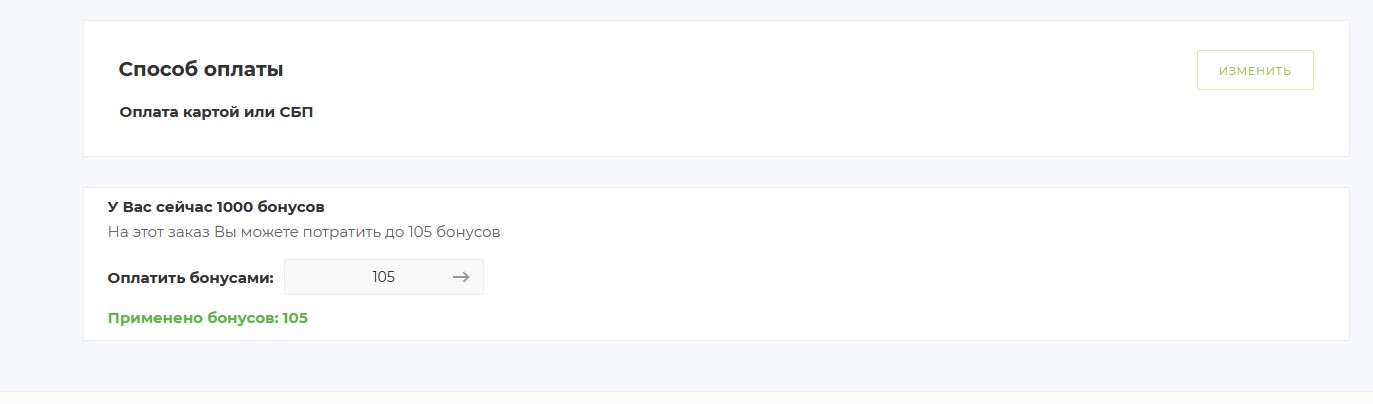The width and height of the screenshot is (1373, 404).
Task: Click the Способ оплаты heading
Action: (x=201, y=70)
